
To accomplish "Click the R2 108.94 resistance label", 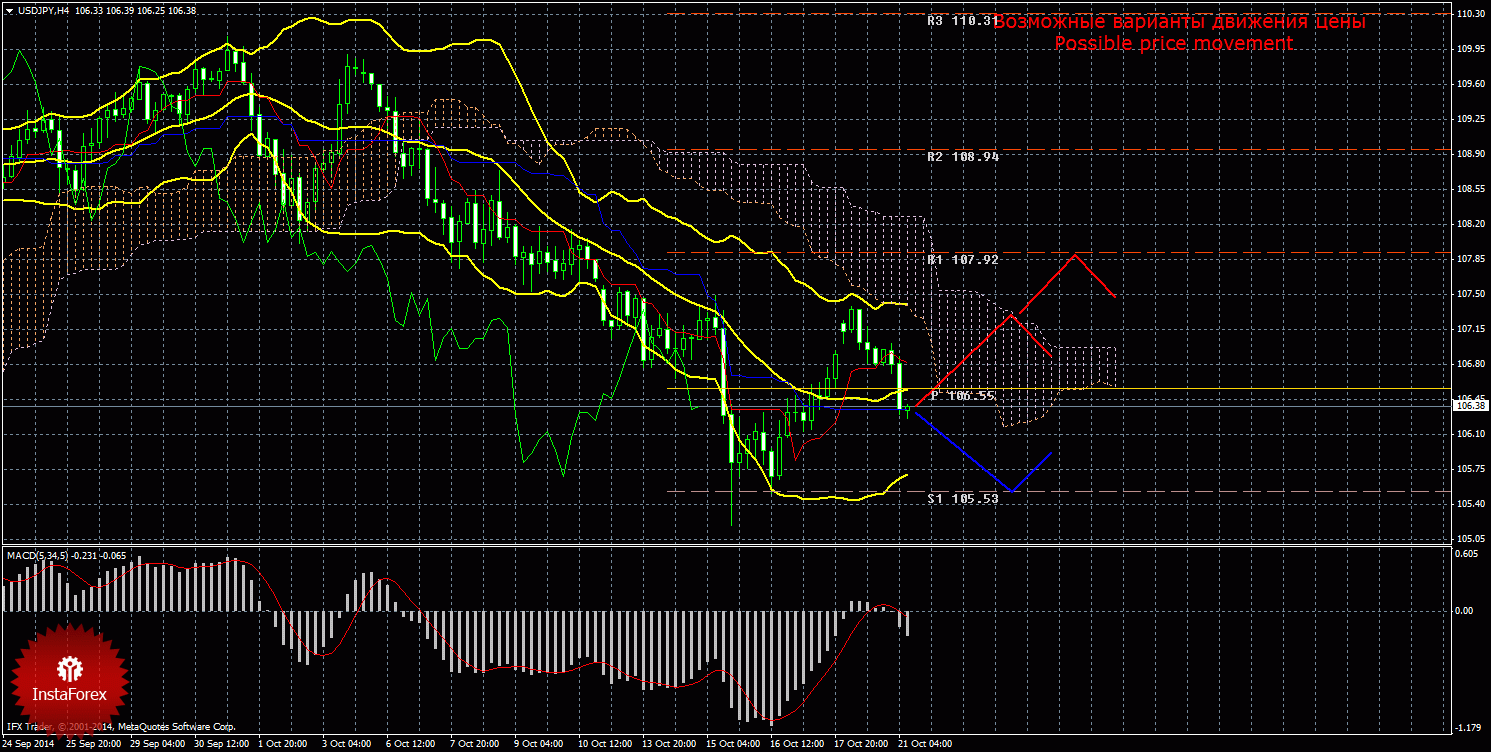I will pos(962,157).
